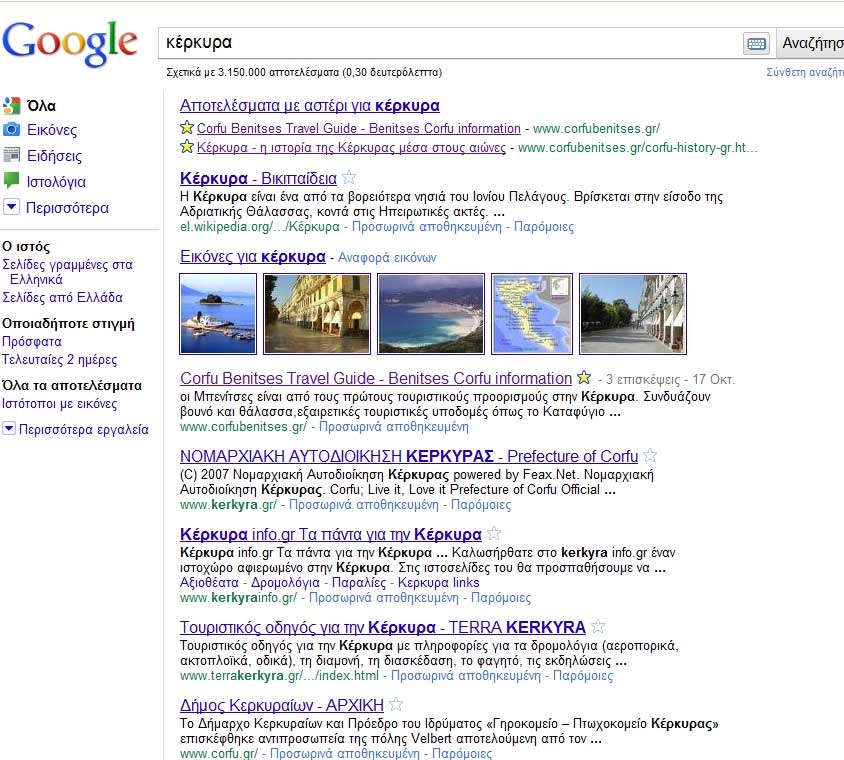The width and height of the screenshot is (844, 760).
Task: Open Δήμος Κερκυραίων - ΑΡΧΙΚΗ result
Action: pos(282,705)
